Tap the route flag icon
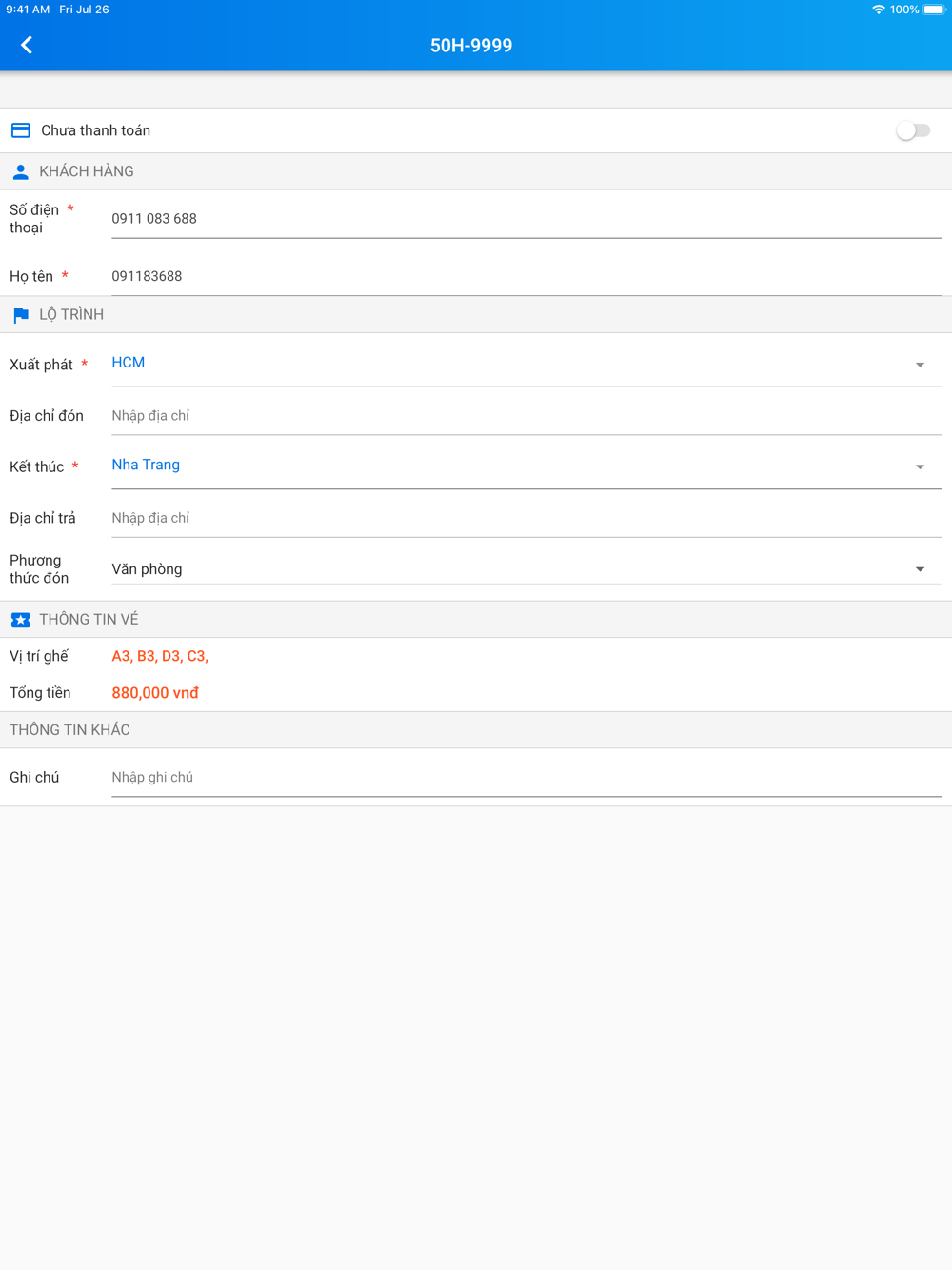The width and height of the screenshot is (952, 1270). pyautogui.click(x=21, y=315)
